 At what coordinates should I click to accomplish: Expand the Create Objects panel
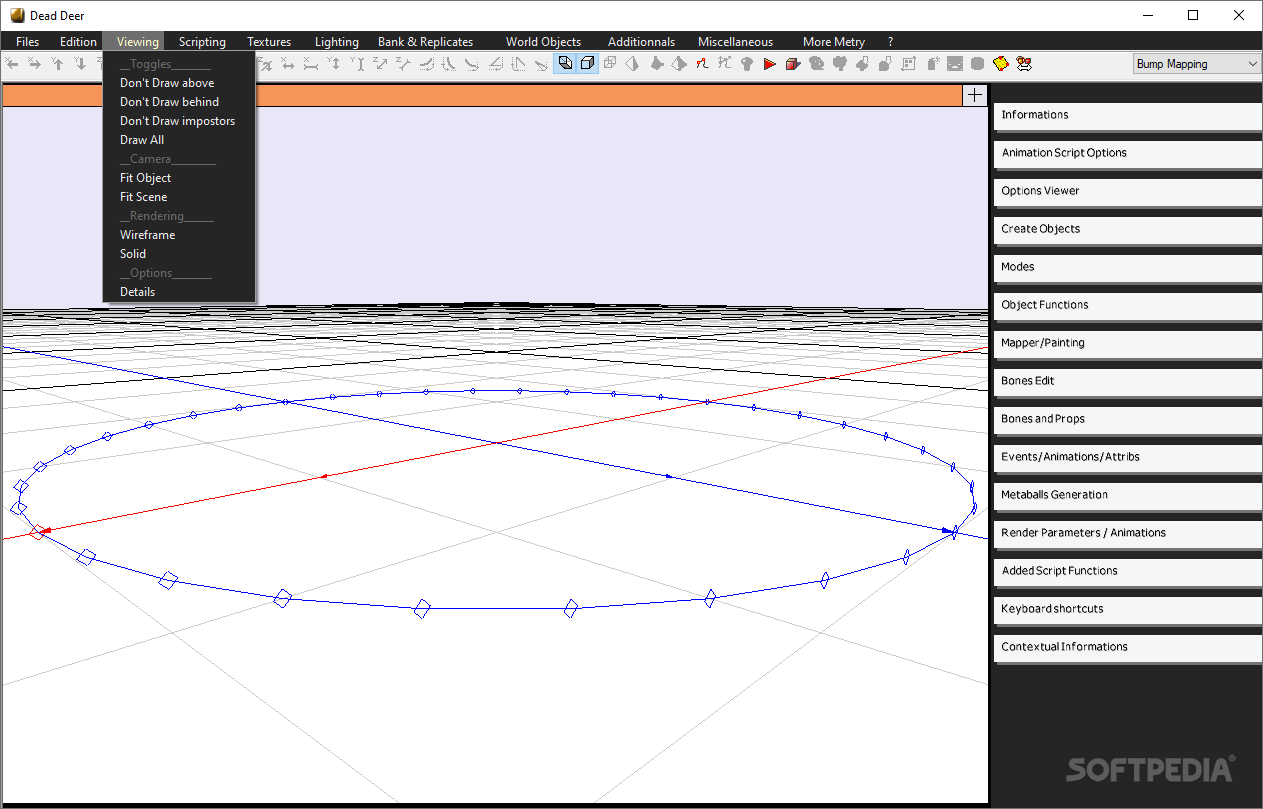pyautogui.click(x=1128, y=229)
